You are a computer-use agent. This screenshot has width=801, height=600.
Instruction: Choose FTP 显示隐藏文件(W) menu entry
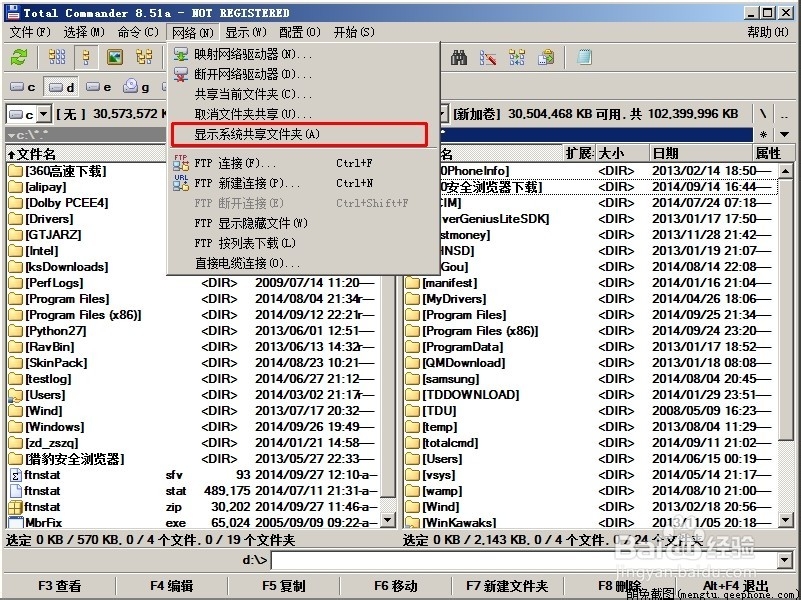303,223
